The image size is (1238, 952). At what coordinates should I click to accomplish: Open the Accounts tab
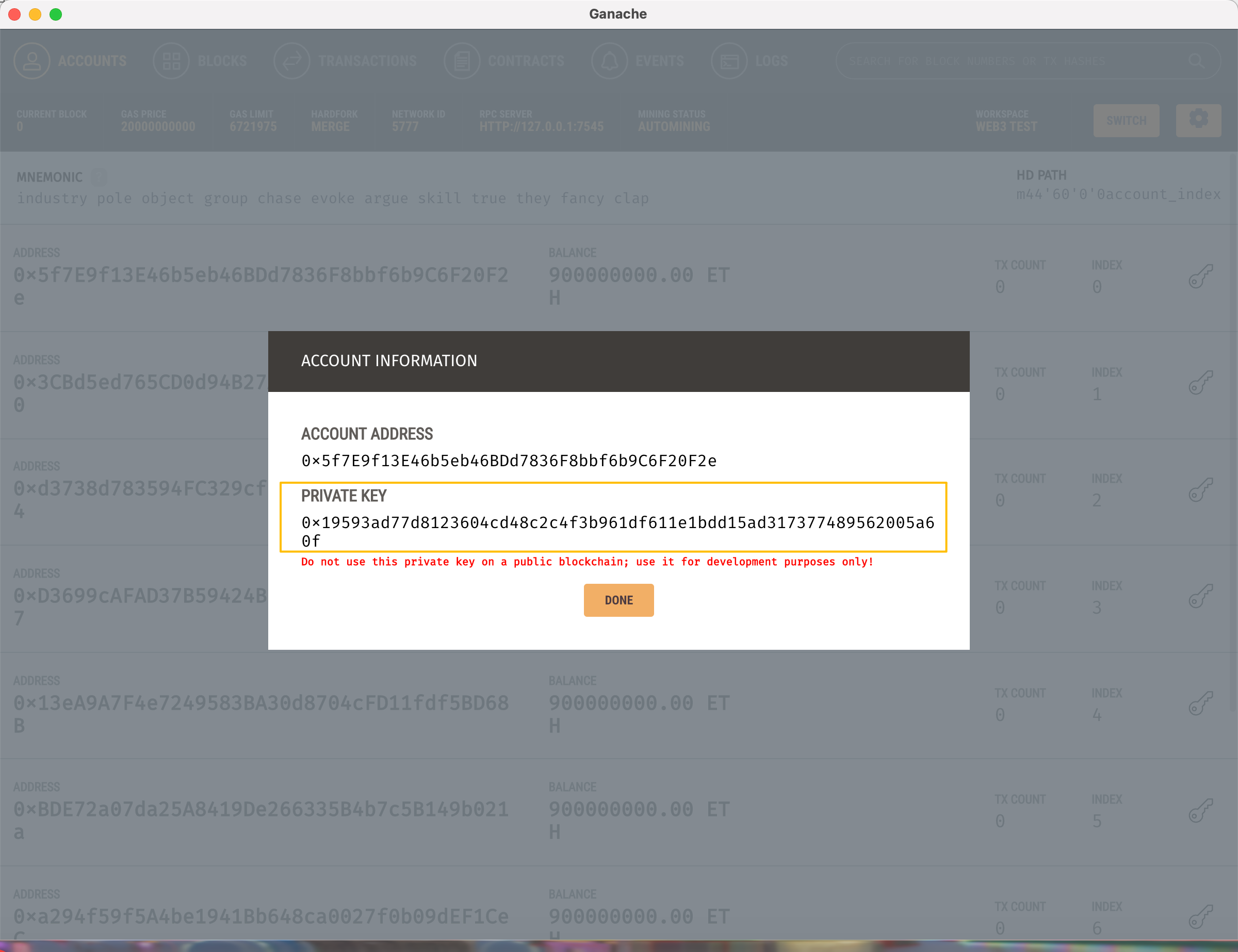point(71,61)
